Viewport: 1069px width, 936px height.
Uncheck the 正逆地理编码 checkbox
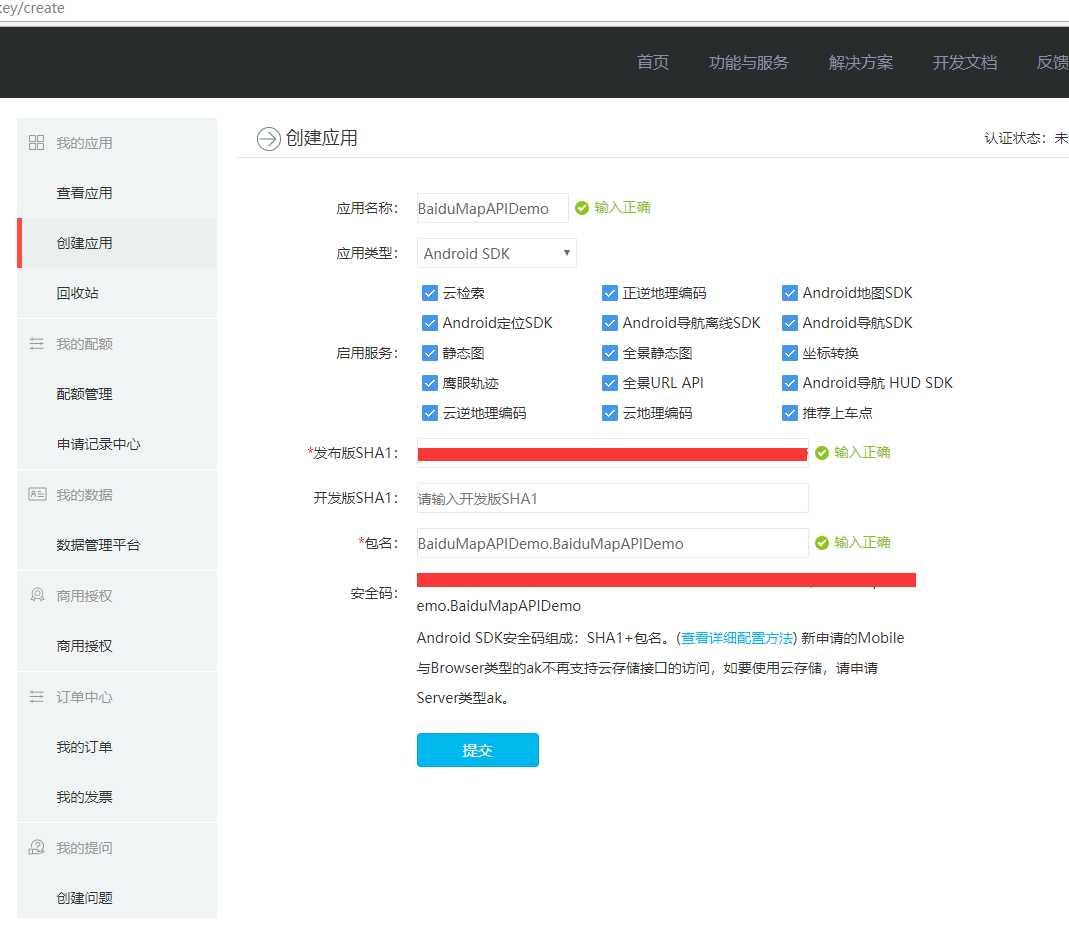(609, 293)
